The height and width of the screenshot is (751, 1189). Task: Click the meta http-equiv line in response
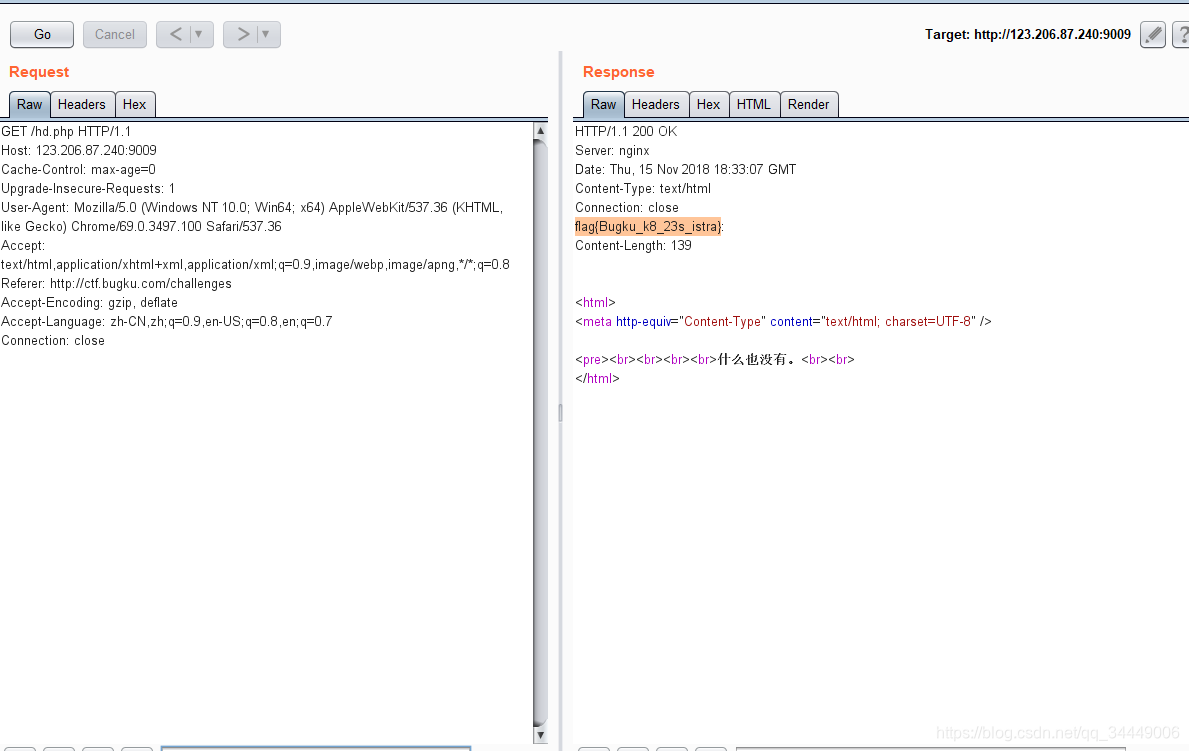783,321
